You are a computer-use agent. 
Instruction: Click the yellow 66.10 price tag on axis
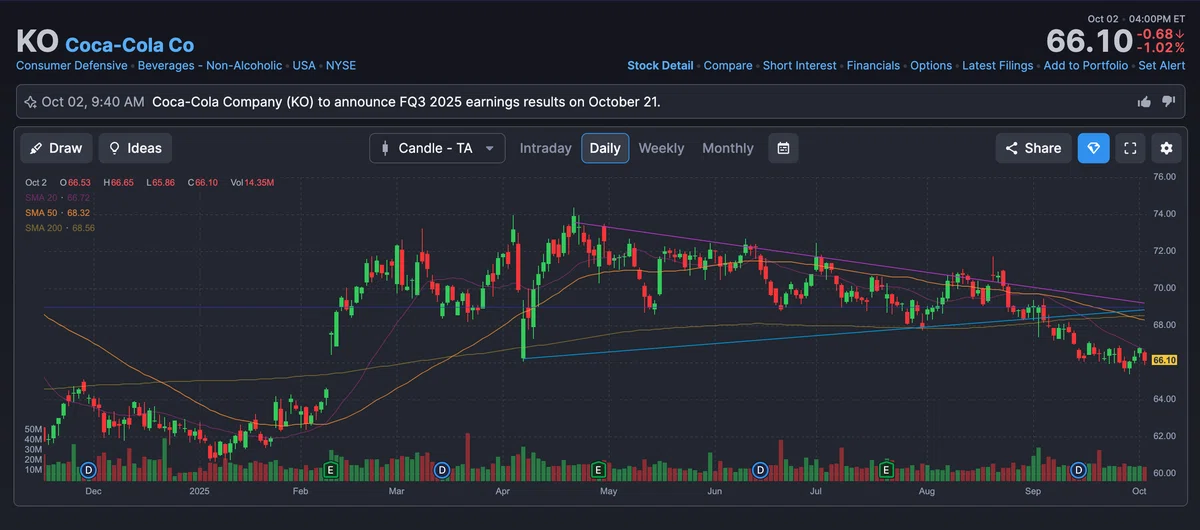1163,360
